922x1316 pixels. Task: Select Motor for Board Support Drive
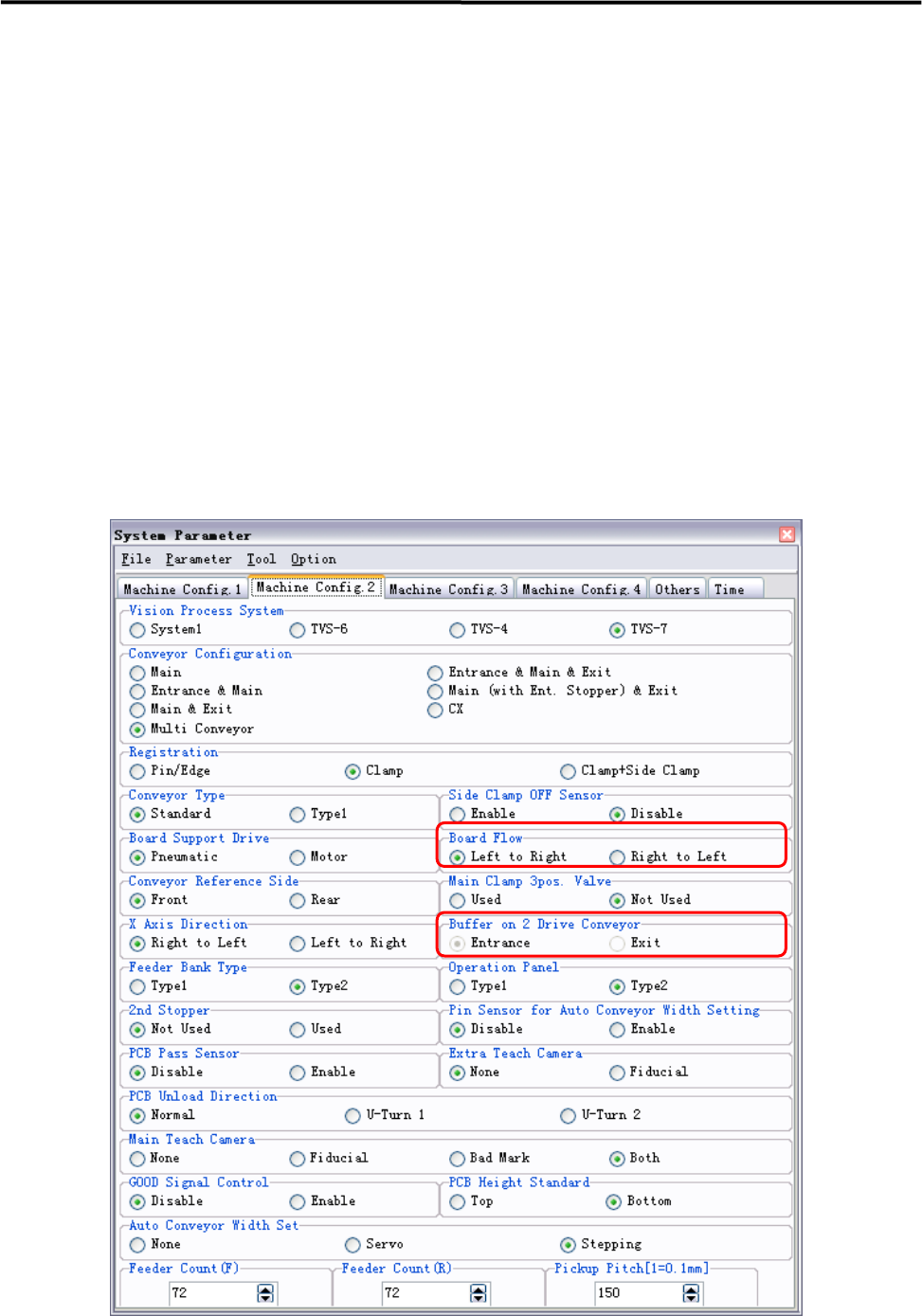(298, 857)
